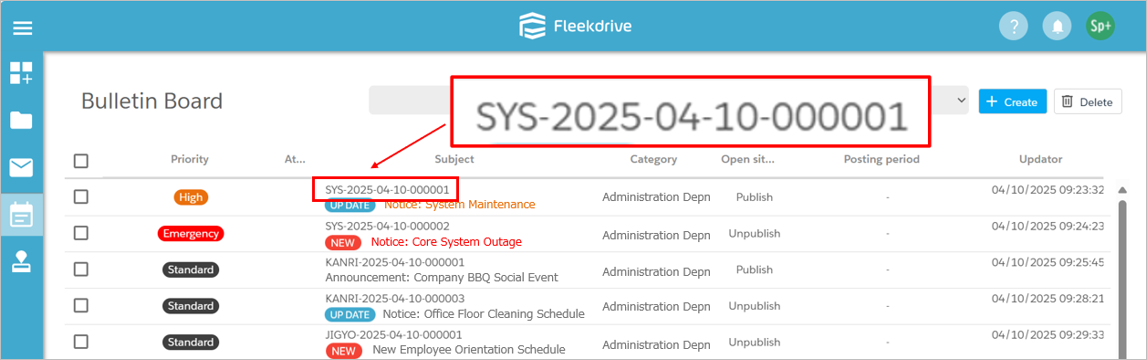Check the Office Floor Cleaning row checkbox

(x=81, y=305)
